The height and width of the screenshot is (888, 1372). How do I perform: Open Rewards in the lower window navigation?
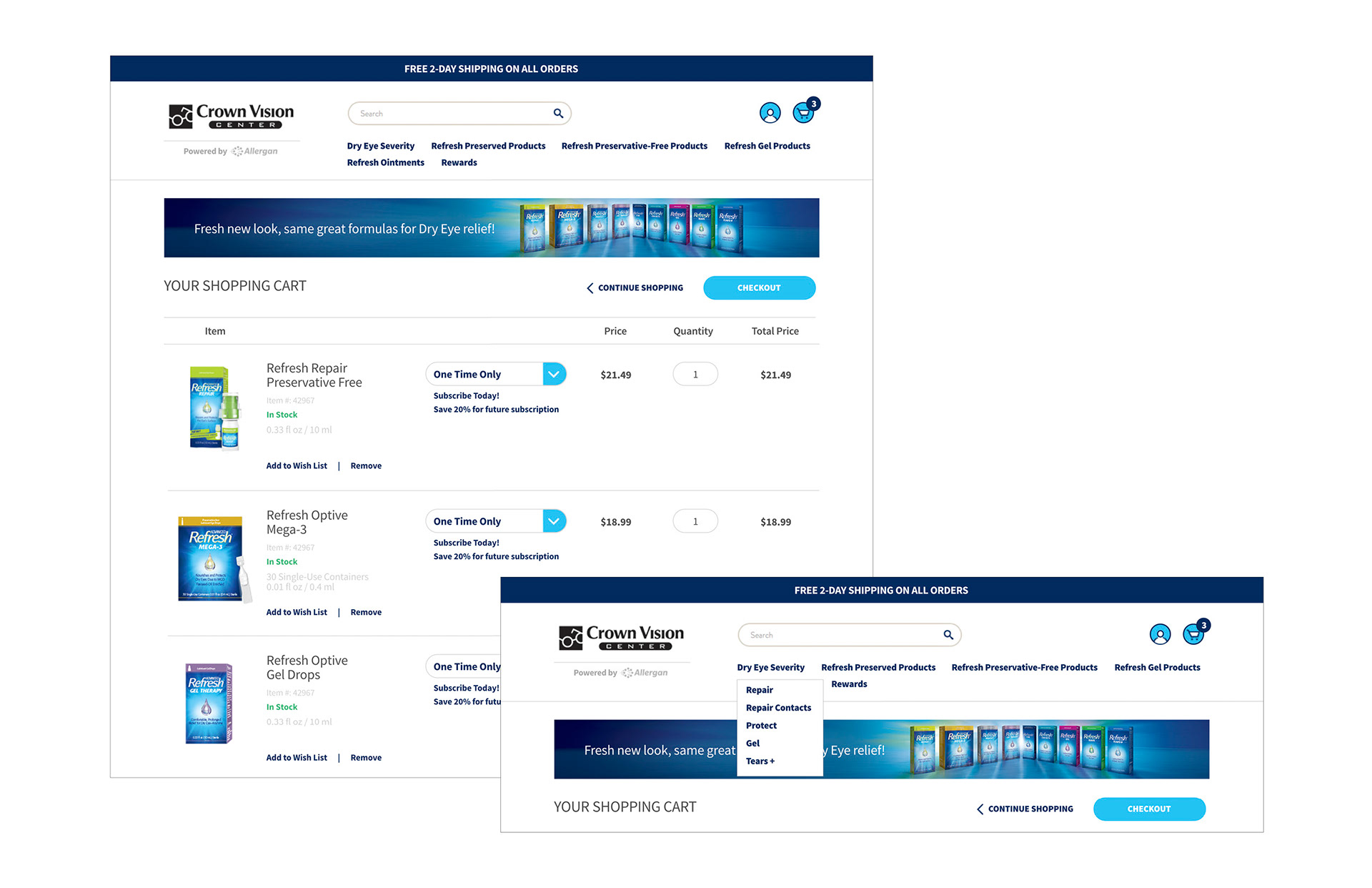849,684
